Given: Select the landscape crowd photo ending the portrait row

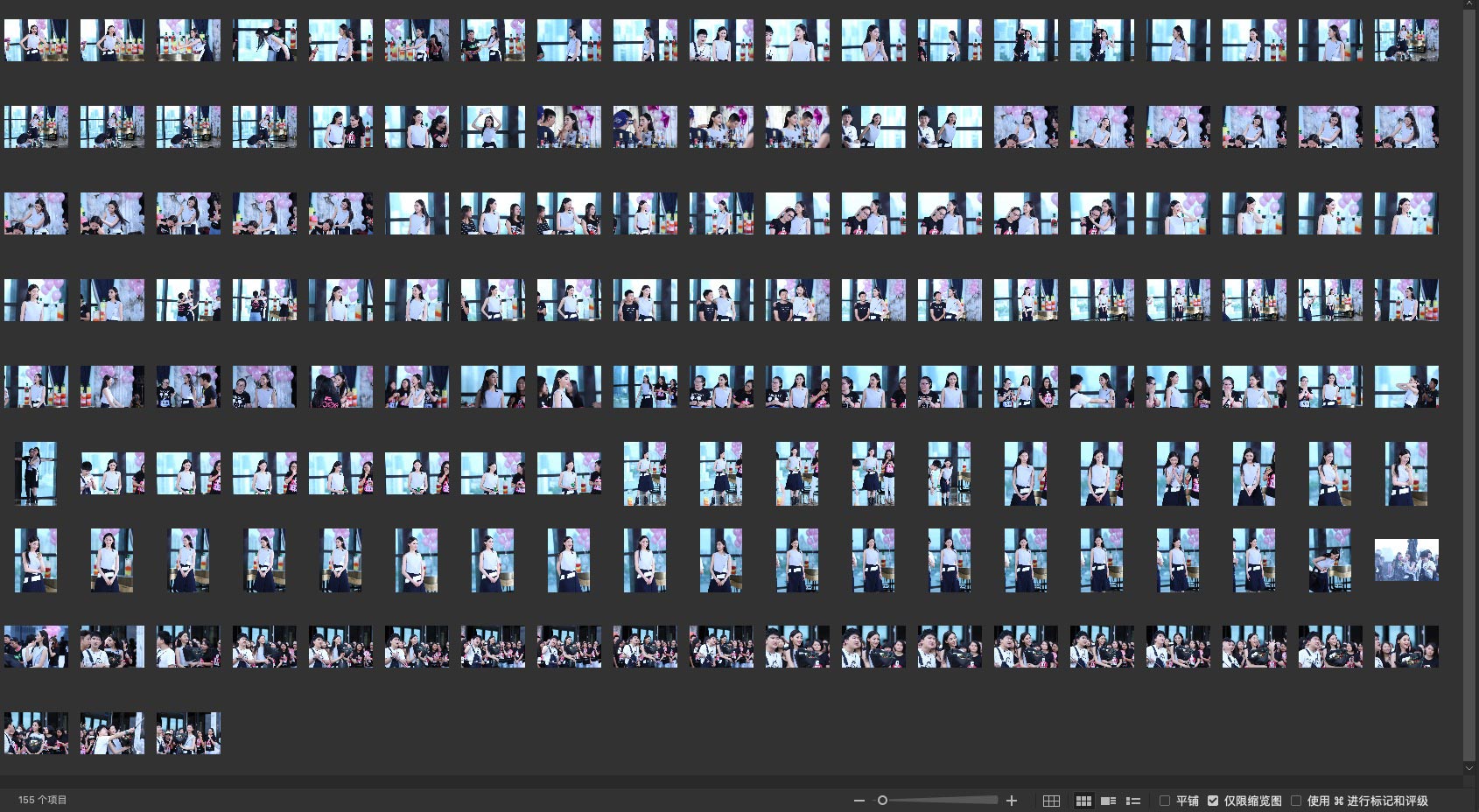Looking at the screenshot, I should pos(1406,560).
